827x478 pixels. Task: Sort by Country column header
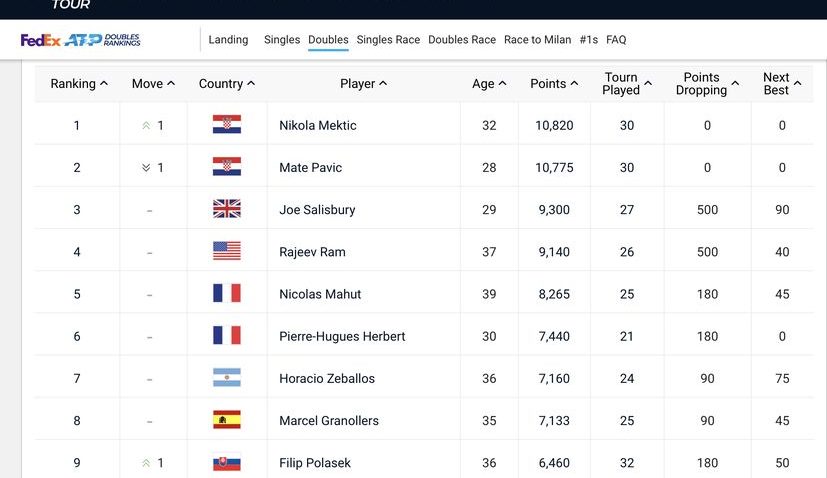227,84
